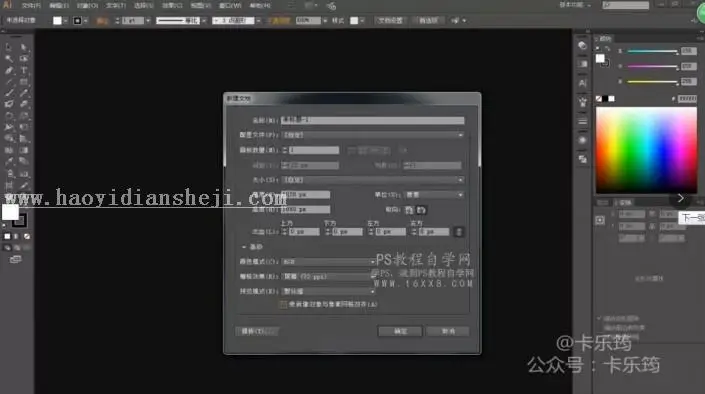Screen dimensions: 705x394
Task: Select the Pencil tool
Action: (x=24, y=93)
